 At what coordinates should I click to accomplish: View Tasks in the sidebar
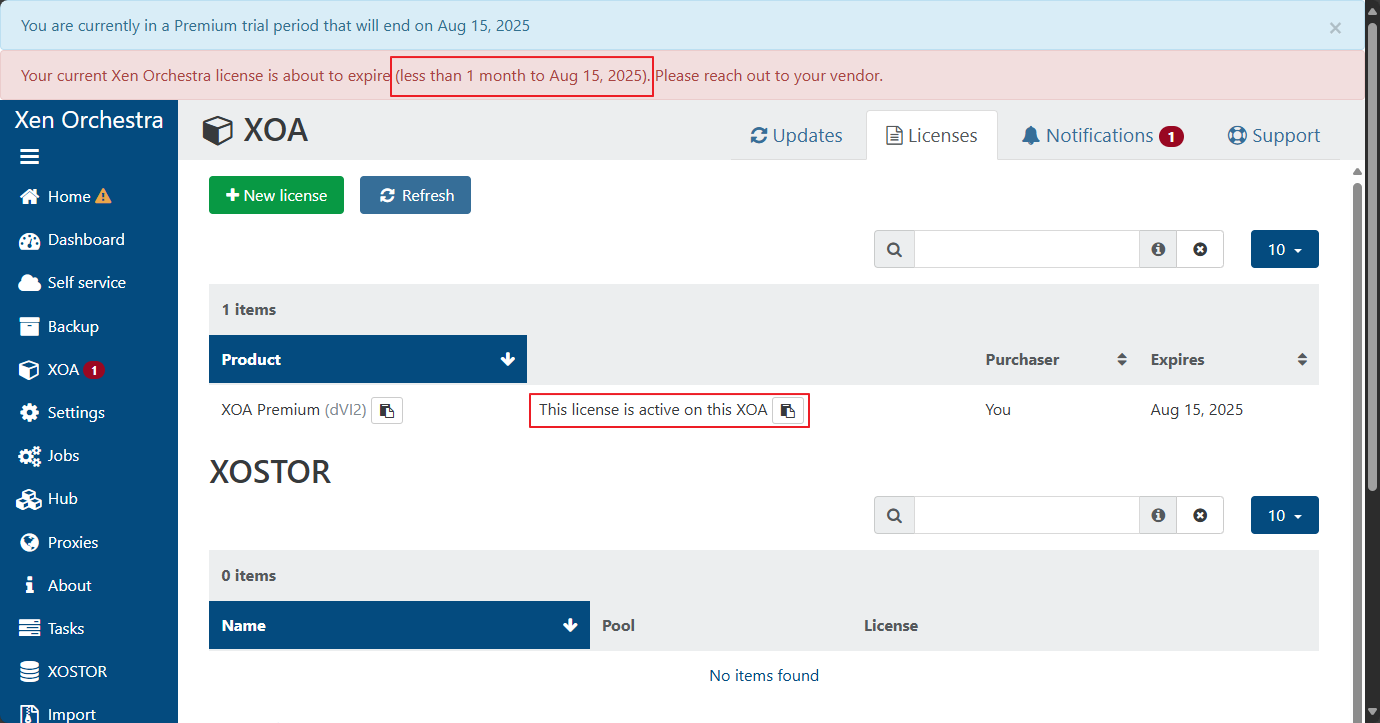52,629
